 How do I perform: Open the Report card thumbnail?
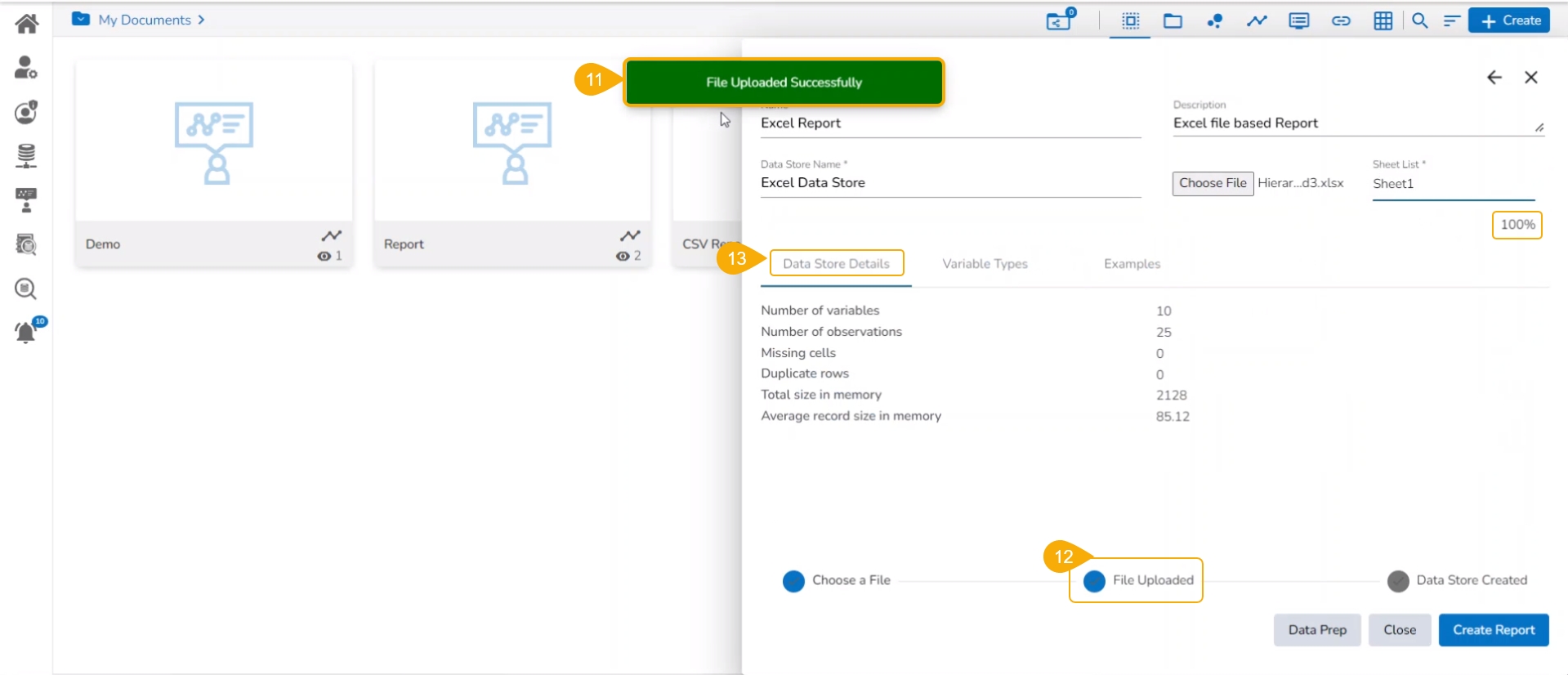click(x=512, y=142)
